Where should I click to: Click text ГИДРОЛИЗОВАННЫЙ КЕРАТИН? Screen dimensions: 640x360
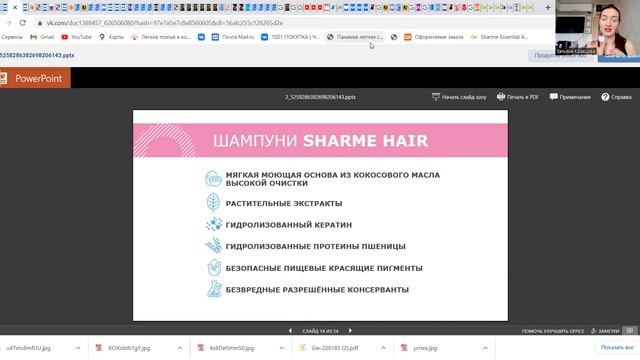[289, 225]
